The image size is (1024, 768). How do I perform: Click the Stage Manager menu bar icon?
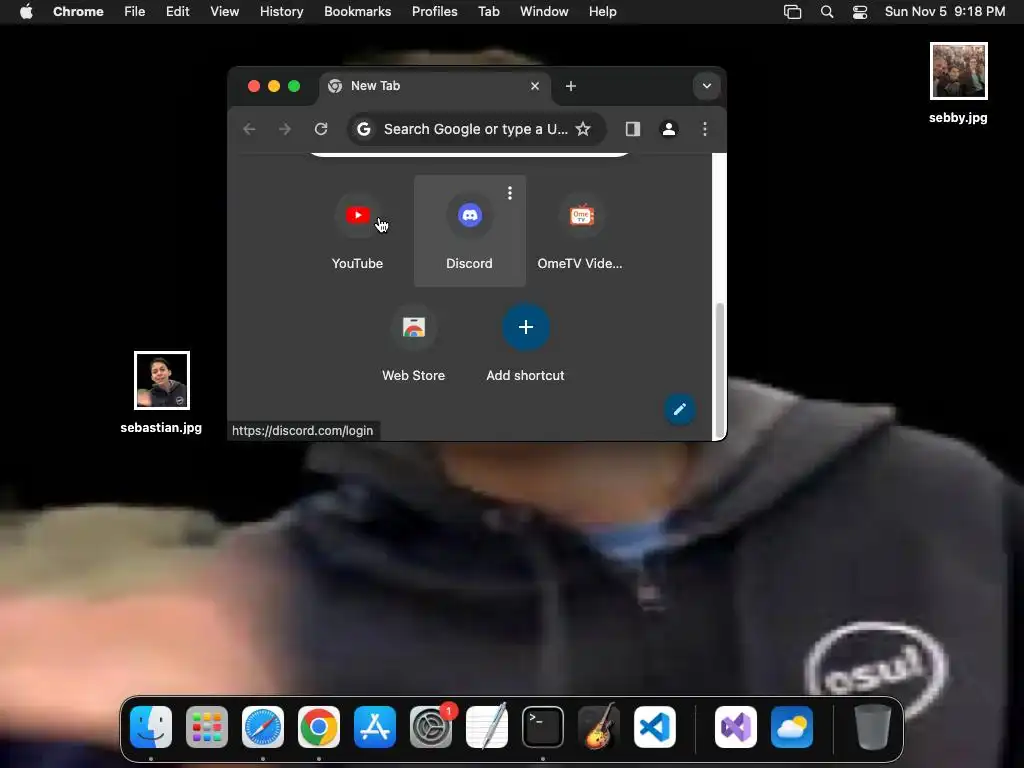click(792, 12)
